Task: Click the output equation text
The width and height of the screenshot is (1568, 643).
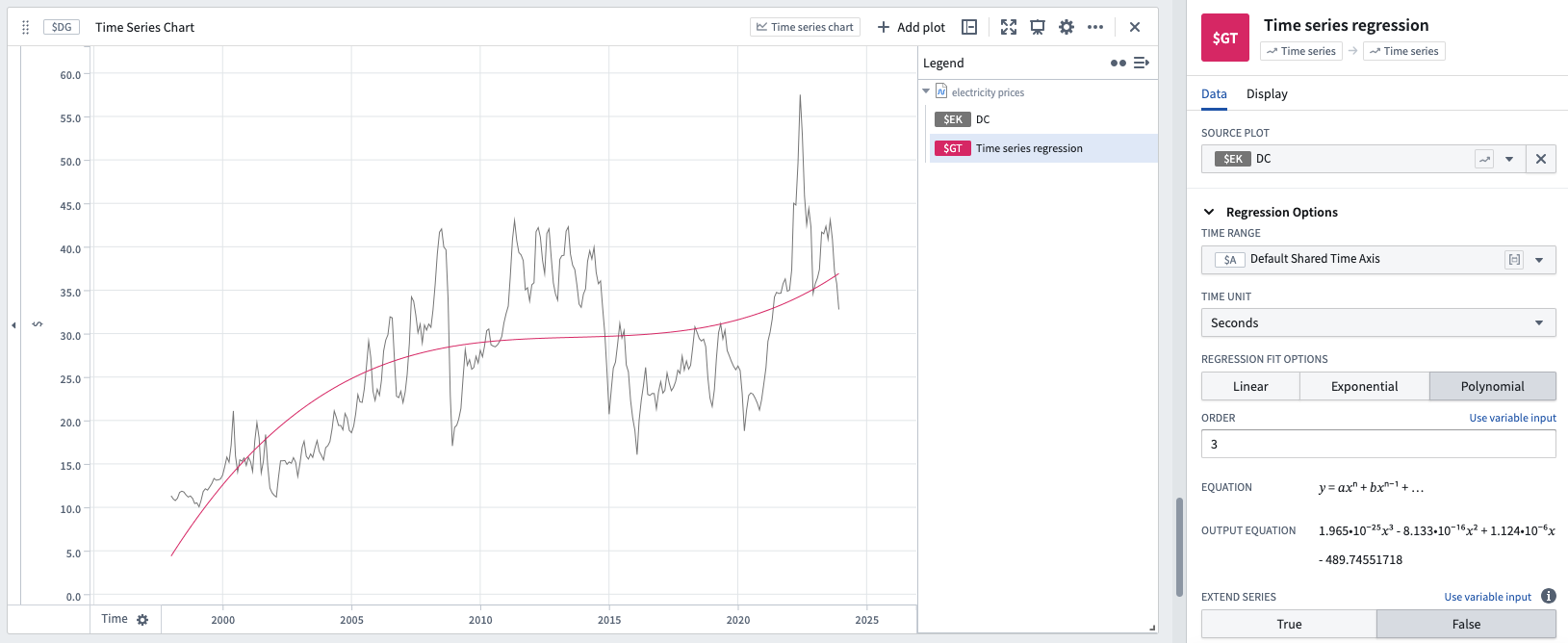Action: 1436,544
